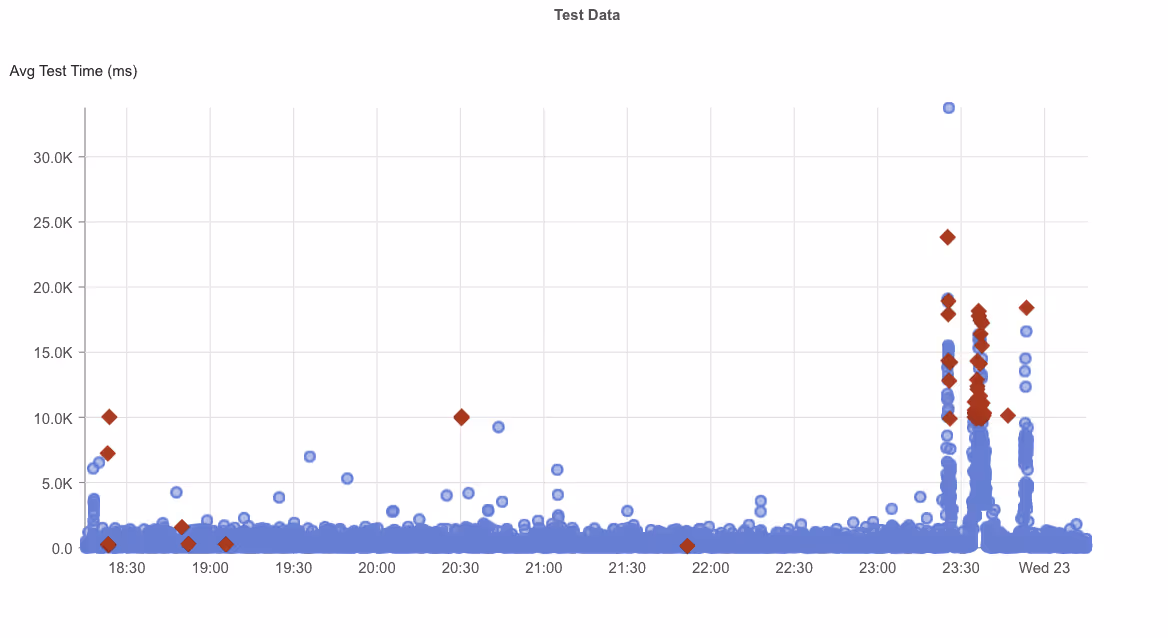Select the blue point near 3.9K after 23:00

[x=920, y=496]
